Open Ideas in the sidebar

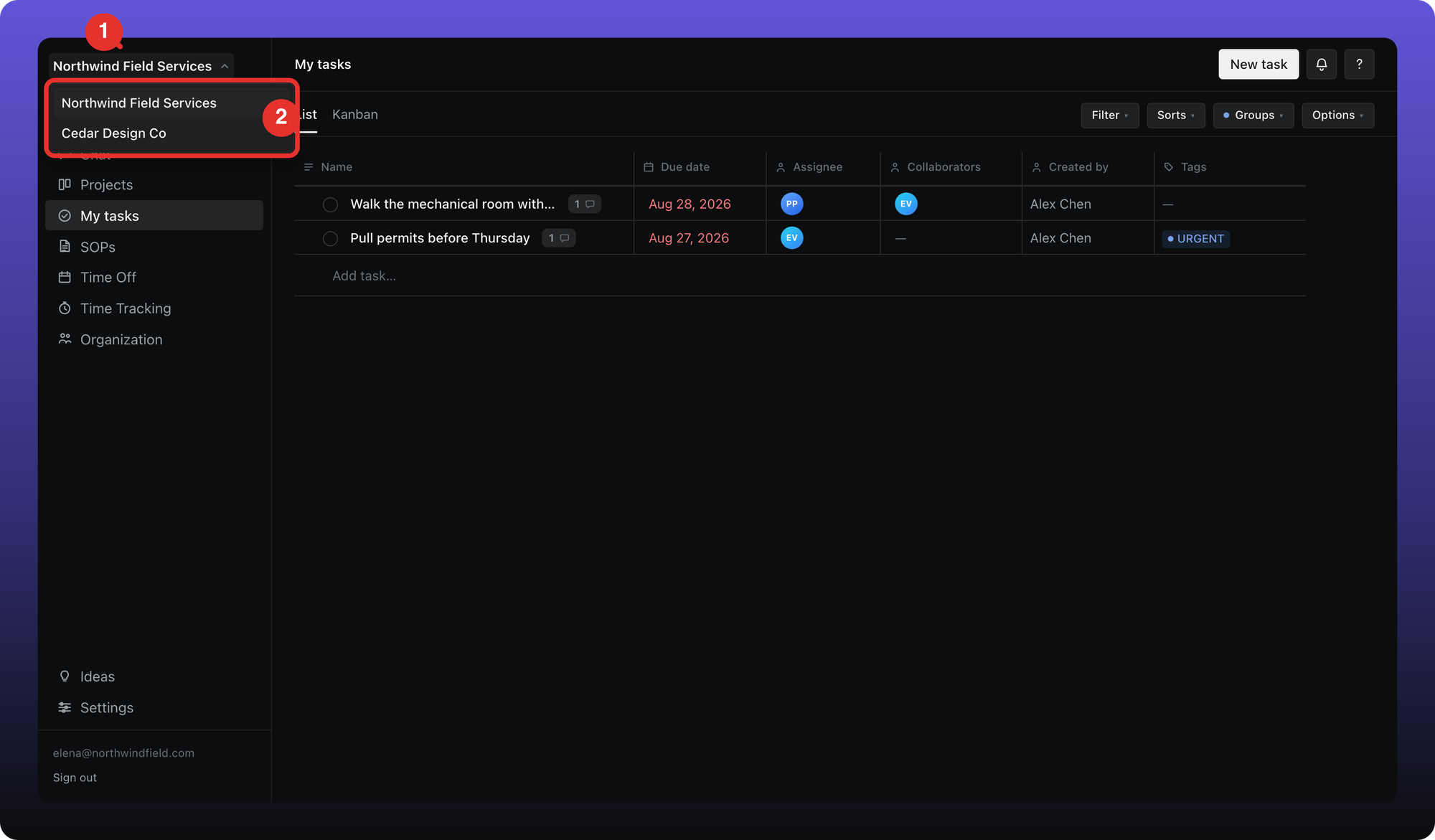click(154, 676)
